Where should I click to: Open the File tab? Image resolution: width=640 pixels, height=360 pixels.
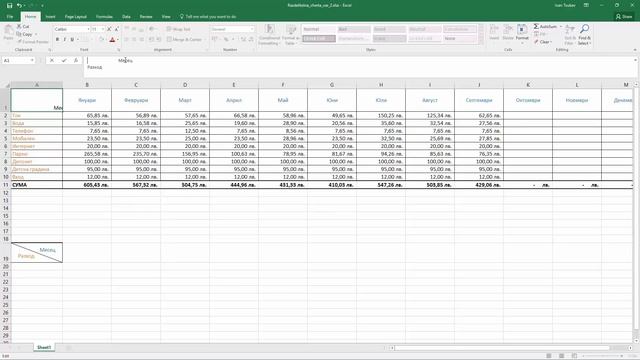point(10,17)
